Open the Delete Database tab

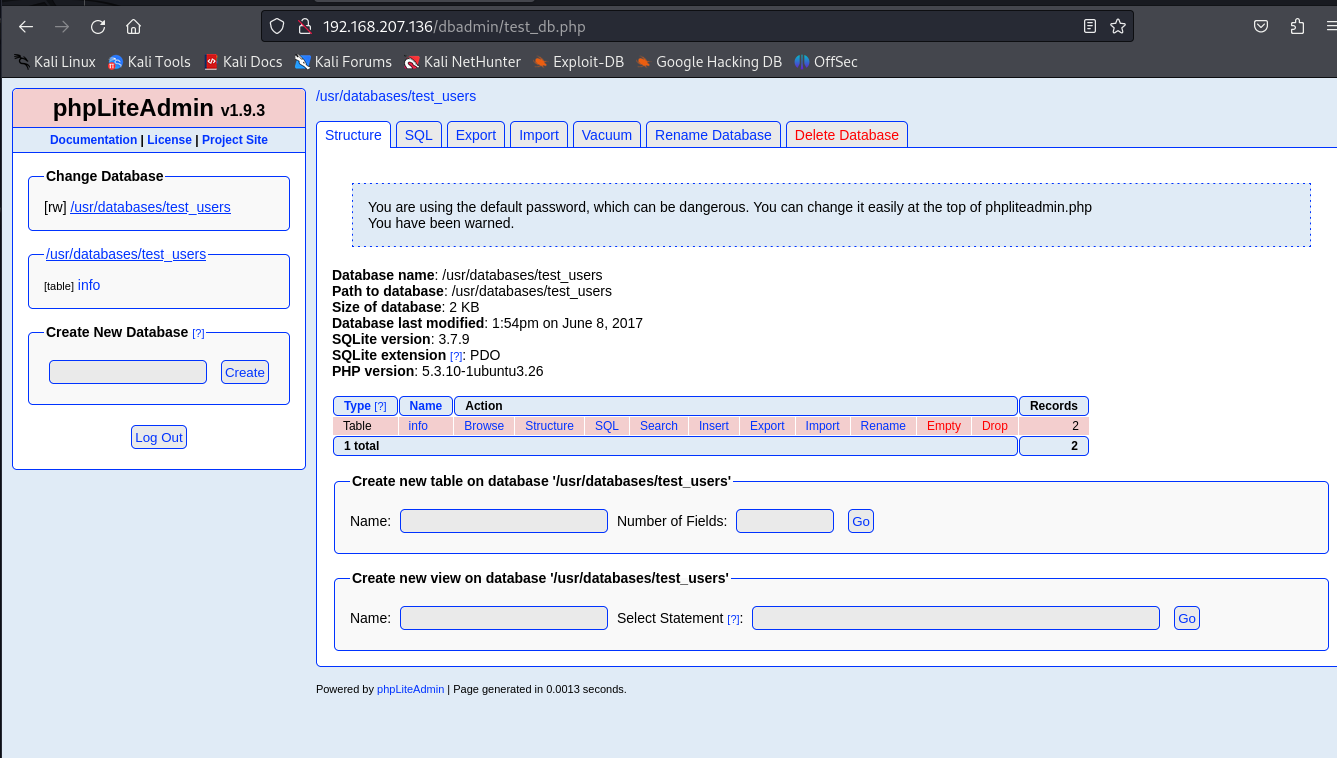pos(847,135)
